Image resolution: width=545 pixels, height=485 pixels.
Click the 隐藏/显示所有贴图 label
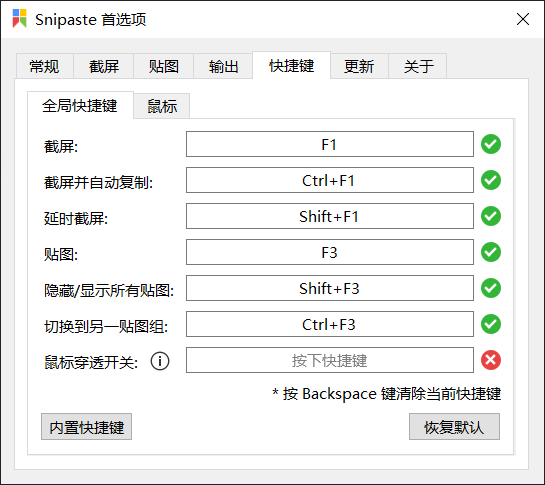pyautogui.click(x=109, y=290)
